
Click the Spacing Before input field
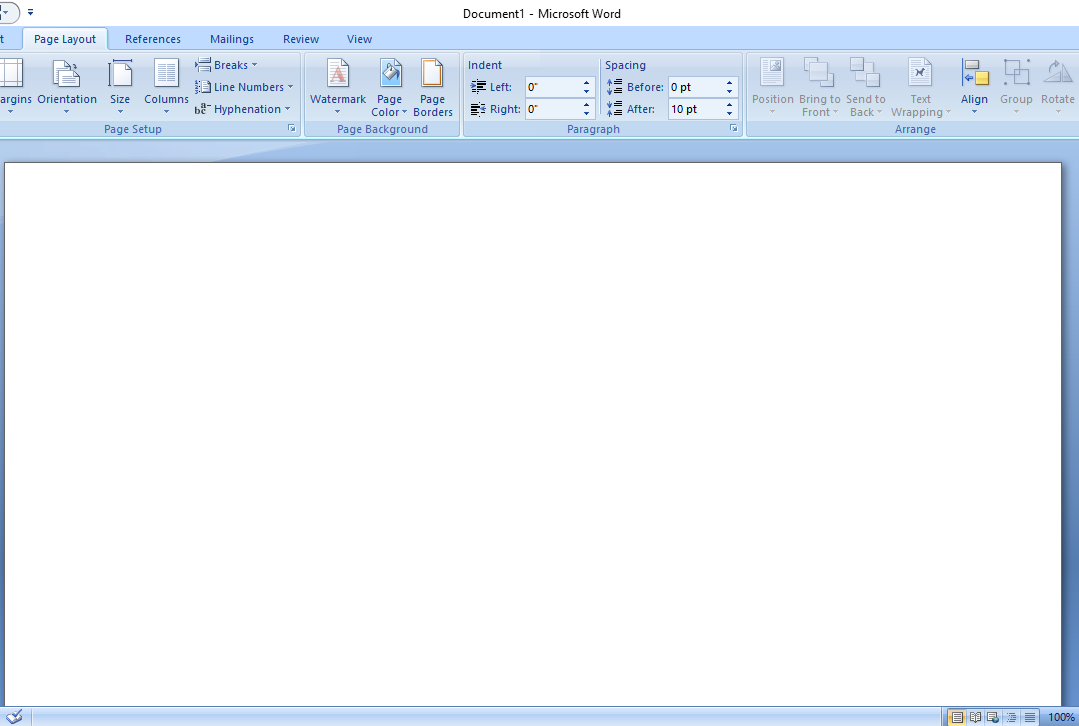click(696, 87)
